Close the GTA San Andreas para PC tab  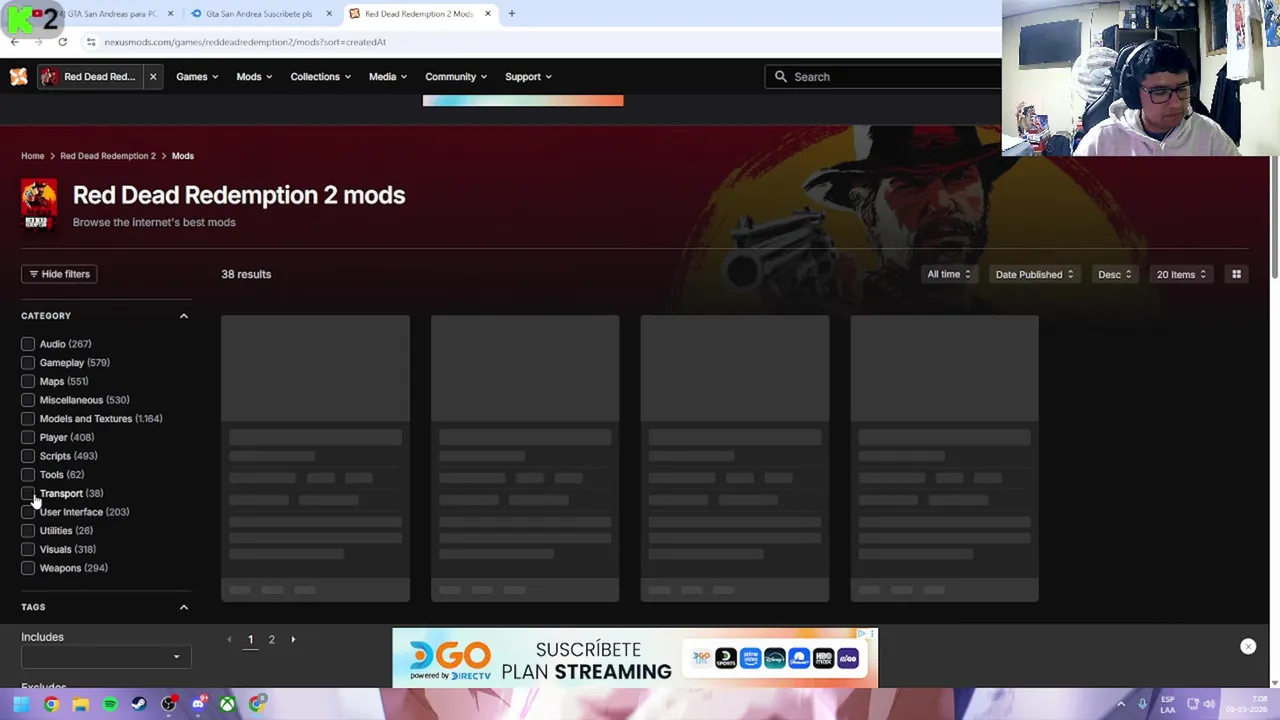pyautogui.click(x=170, y=14)
